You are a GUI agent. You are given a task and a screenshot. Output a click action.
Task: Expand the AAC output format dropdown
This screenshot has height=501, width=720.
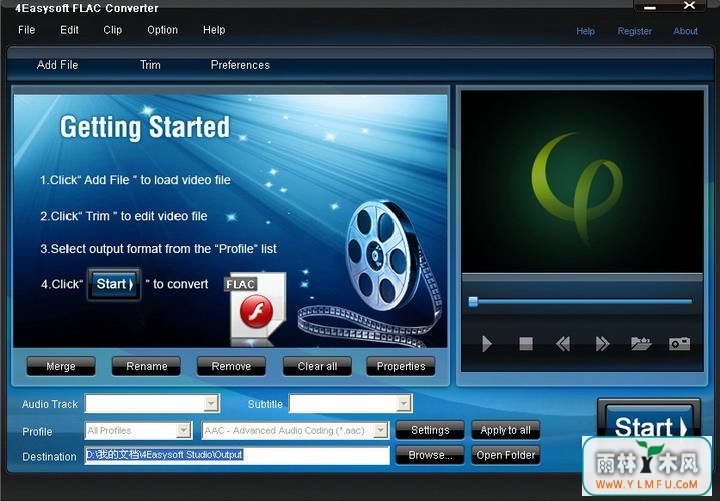380,430
